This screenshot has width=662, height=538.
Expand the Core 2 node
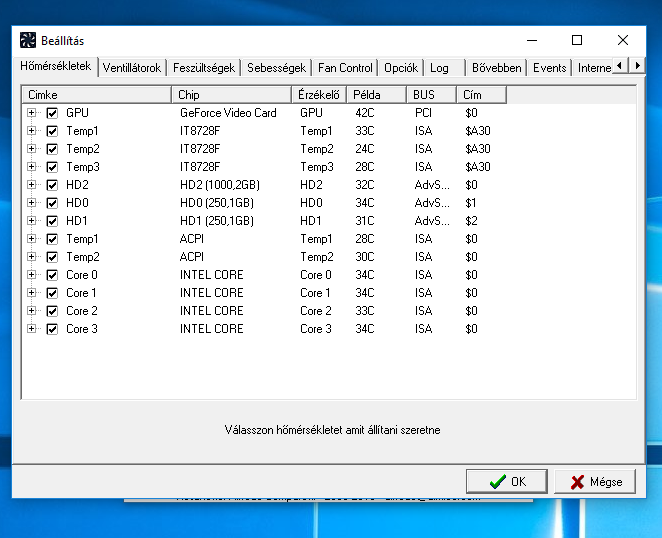pyautogui.click(x=31, y=311)
